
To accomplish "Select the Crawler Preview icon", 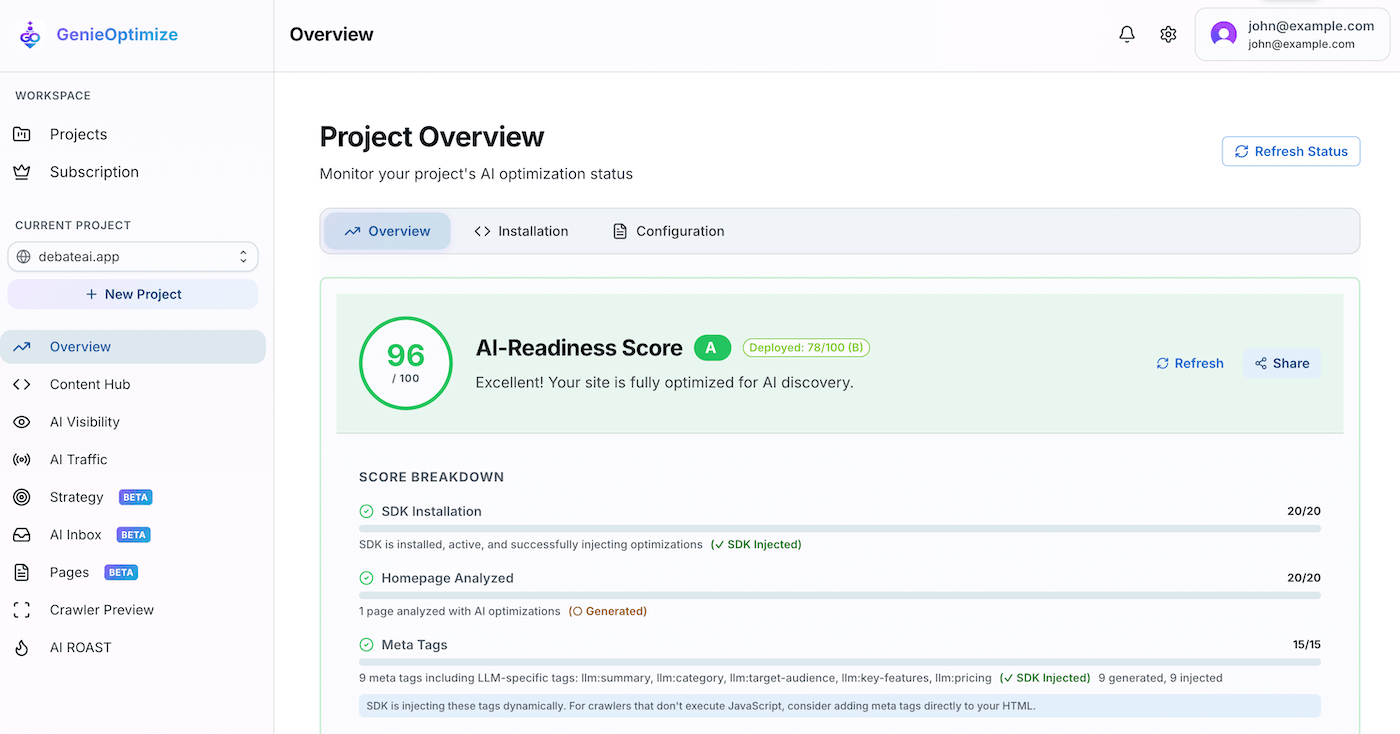I will (x=22, y=609).
